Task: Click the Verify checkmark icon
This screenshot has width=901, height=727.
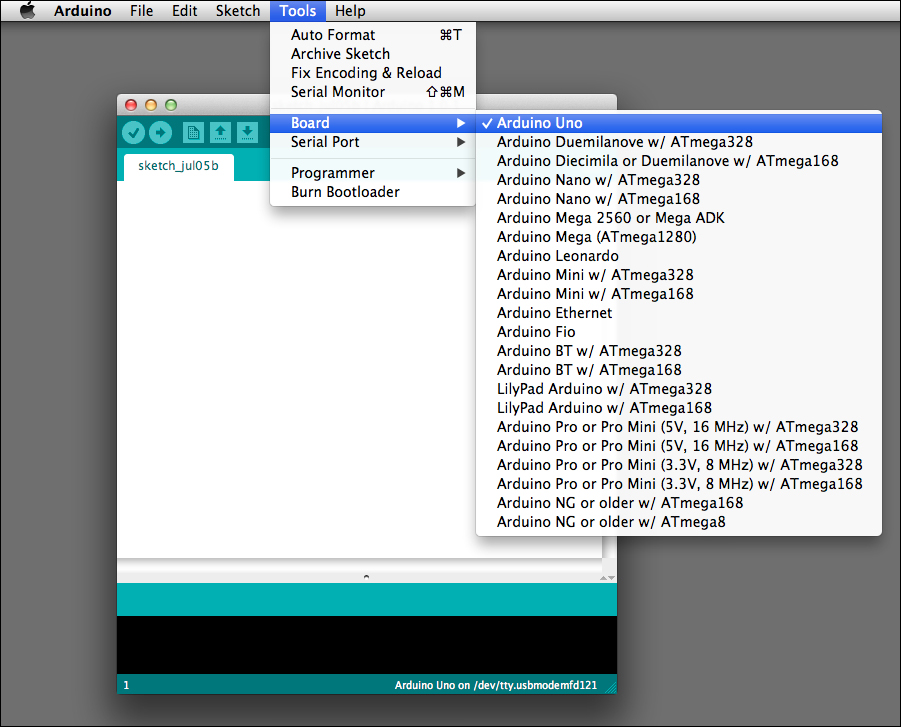Action: [x=133, y=133]
